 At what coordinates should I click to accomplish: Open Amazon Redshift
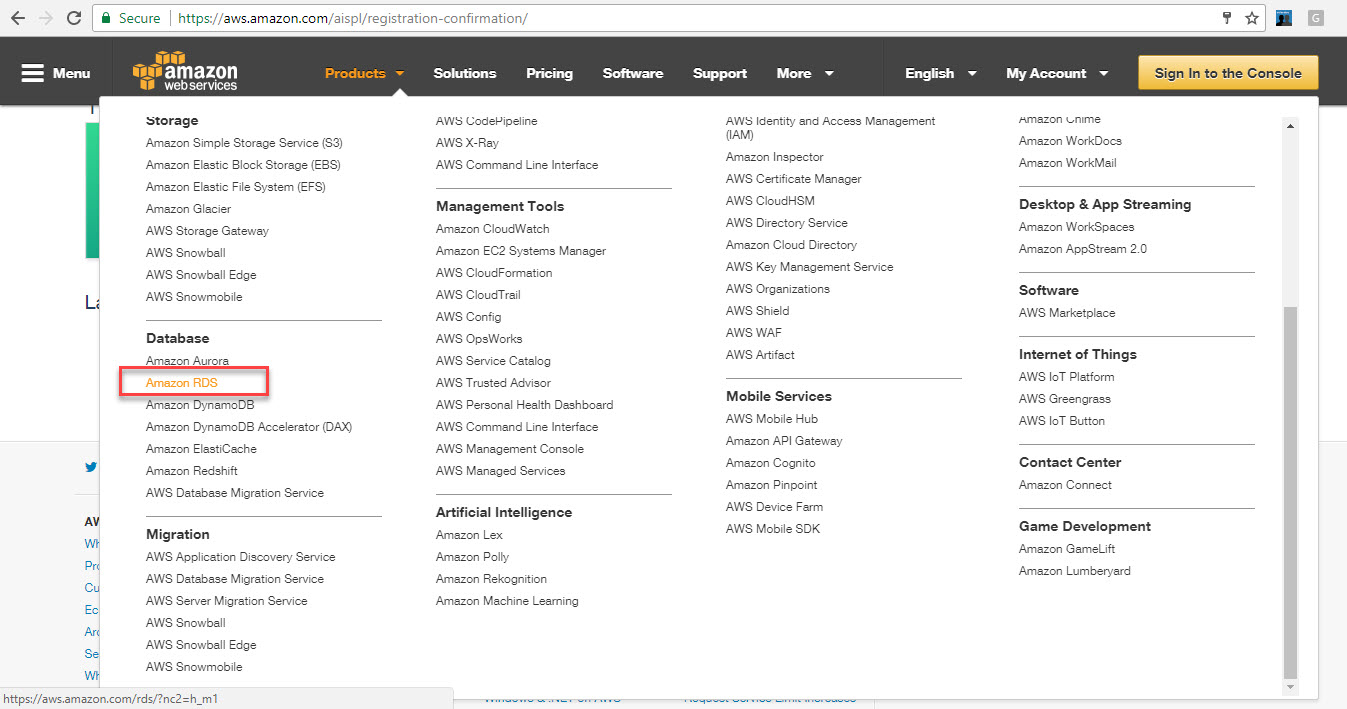[x=192, y=471]
